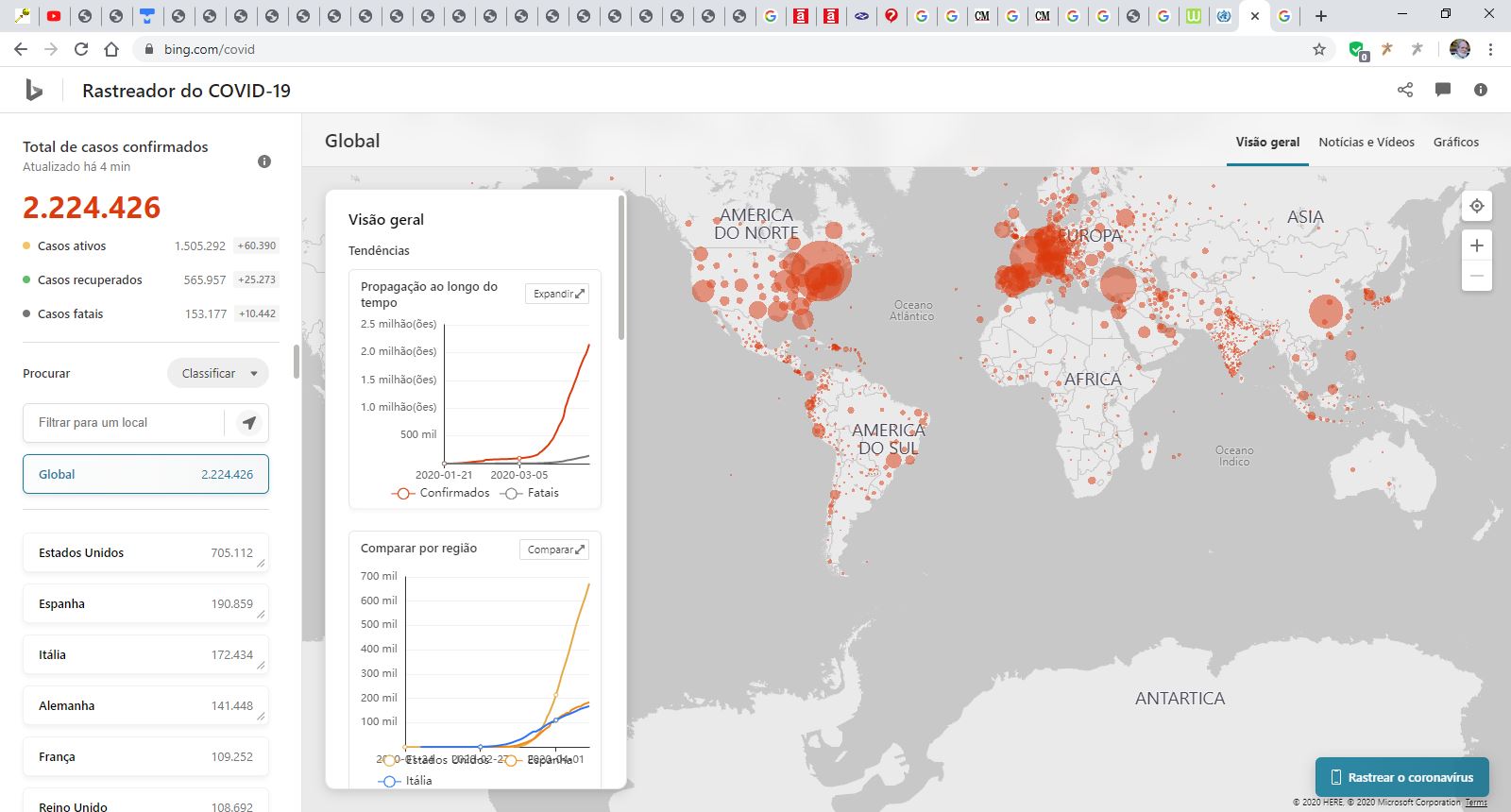Click the Casos ativos label
Image resolution: width=1511 pixels, height=812 pixels.
72,245
